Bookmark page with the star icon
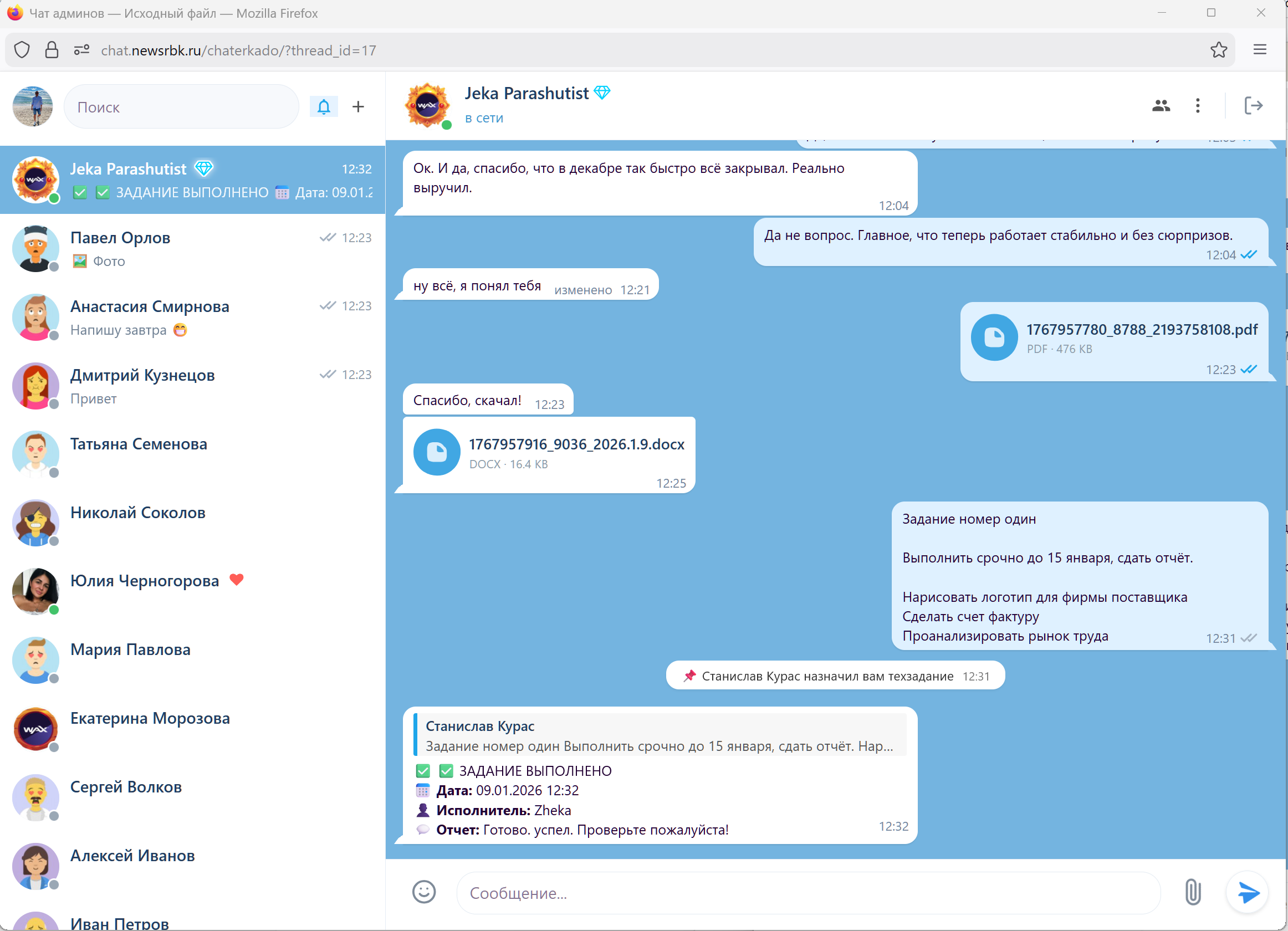1288x931 pixels. pos(1218,50)
